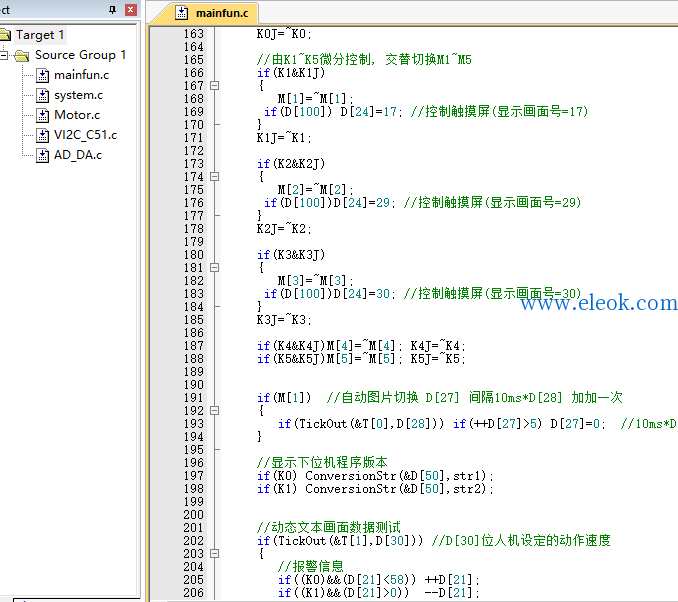Click the mainfun.c file icon in project tree
Screen dimensions: 678x602
tap(42, 75)
